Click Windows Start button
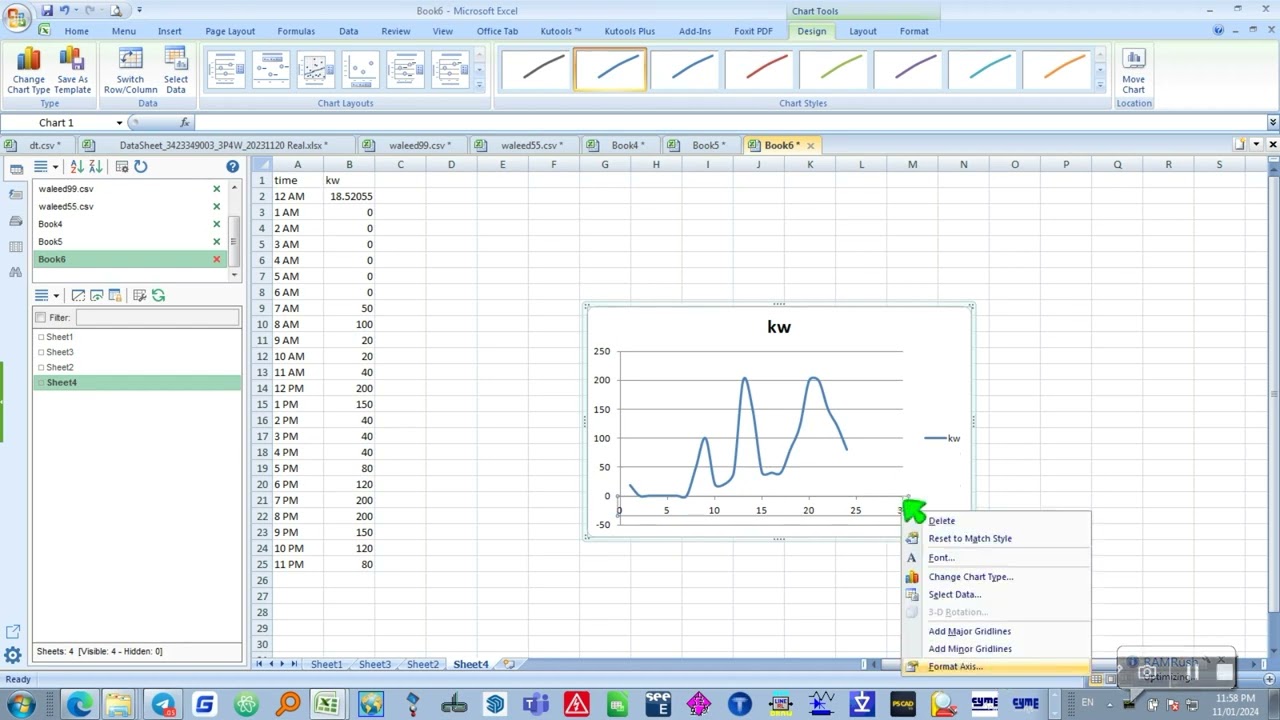The image size is (1280, 720). click(x=20, y=705)
